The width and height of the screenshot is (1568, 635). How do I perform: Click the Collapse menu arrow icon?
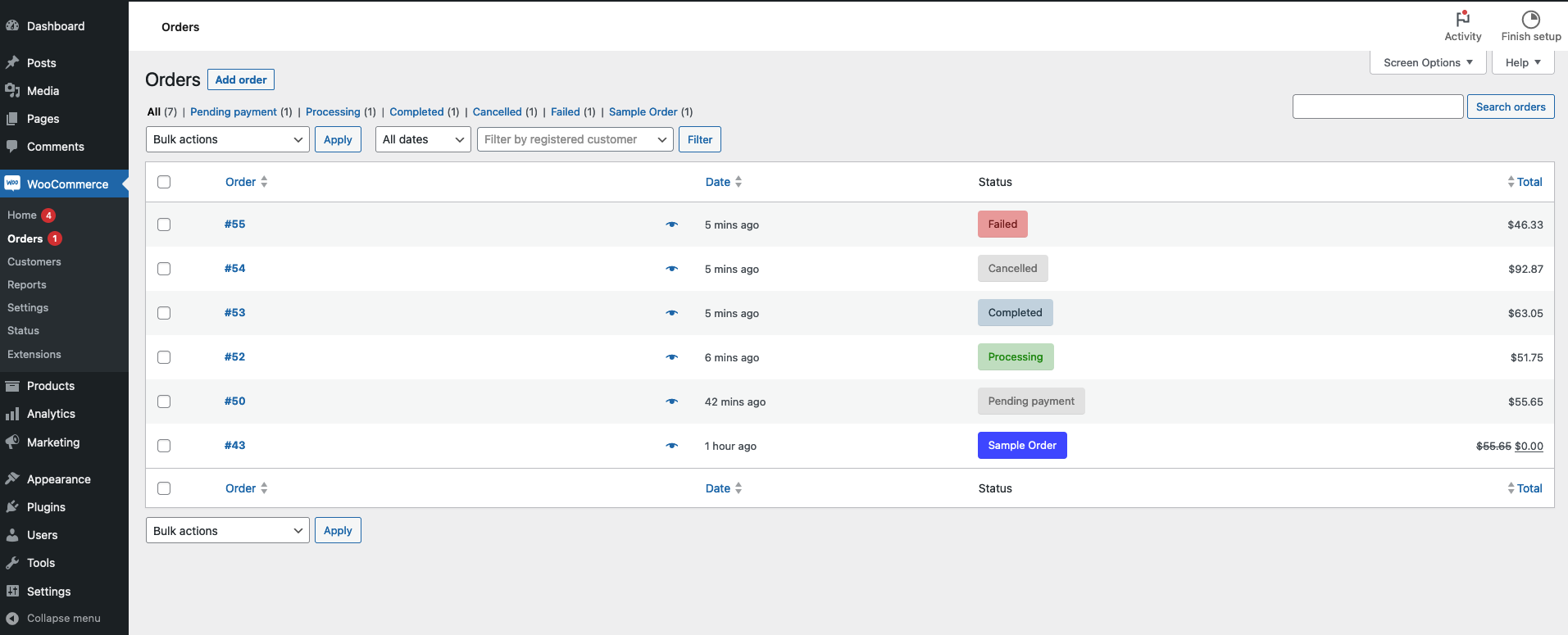coord(12,619)
